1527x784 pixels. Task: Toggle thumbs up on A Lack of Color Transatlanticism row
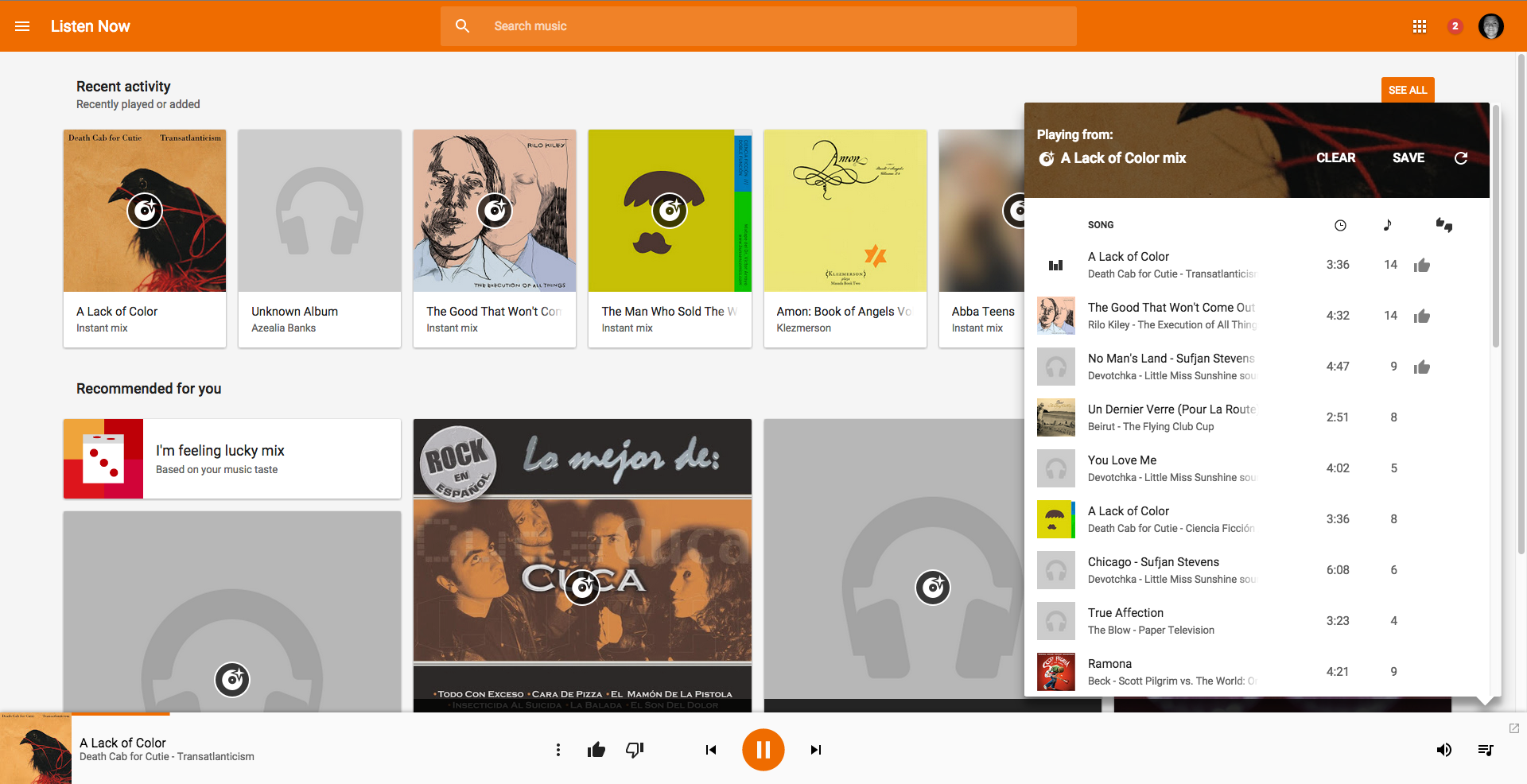click(x=1422, y=266)
